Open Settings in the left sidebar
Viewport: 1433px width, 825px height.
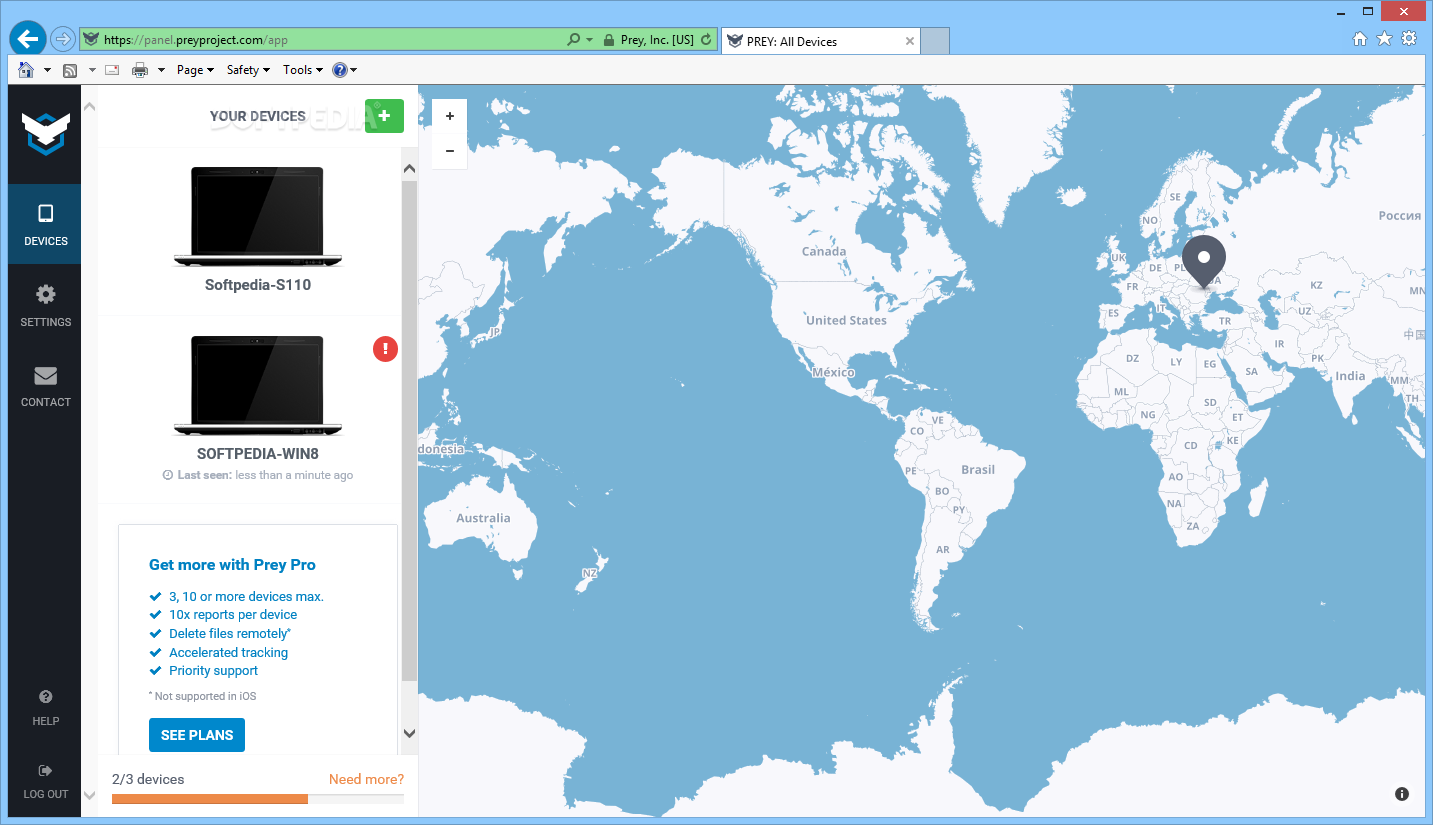45,306
